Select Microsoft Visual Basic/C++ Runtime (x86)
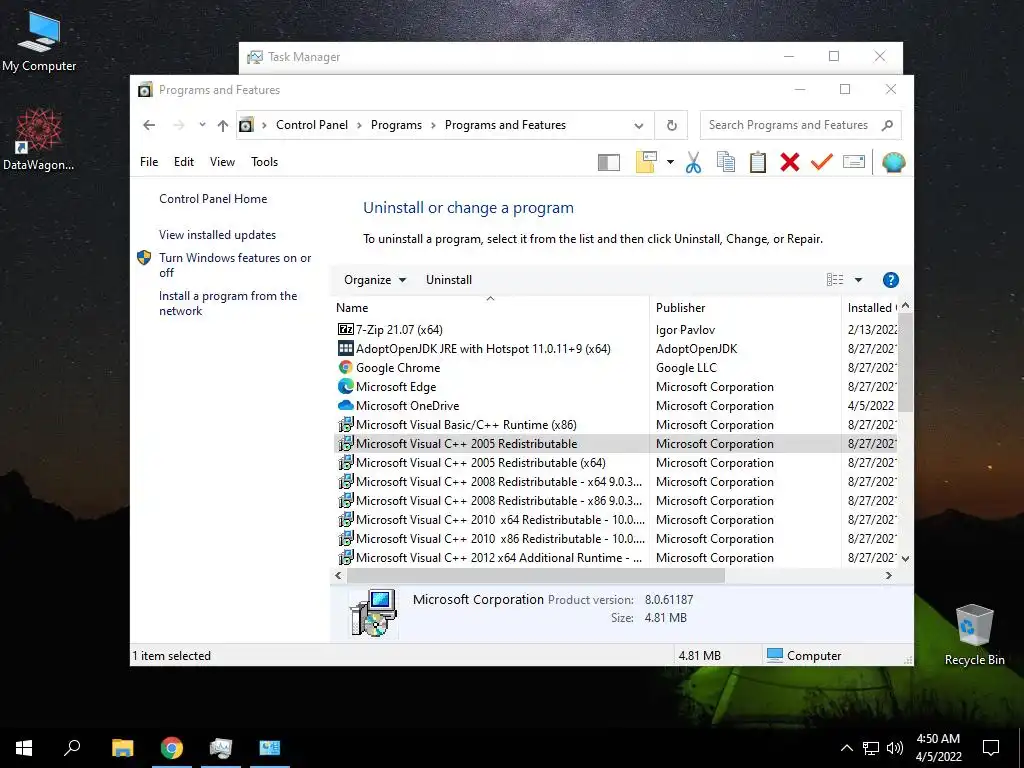Screen dimensions: 1024x768 [615, 424]
